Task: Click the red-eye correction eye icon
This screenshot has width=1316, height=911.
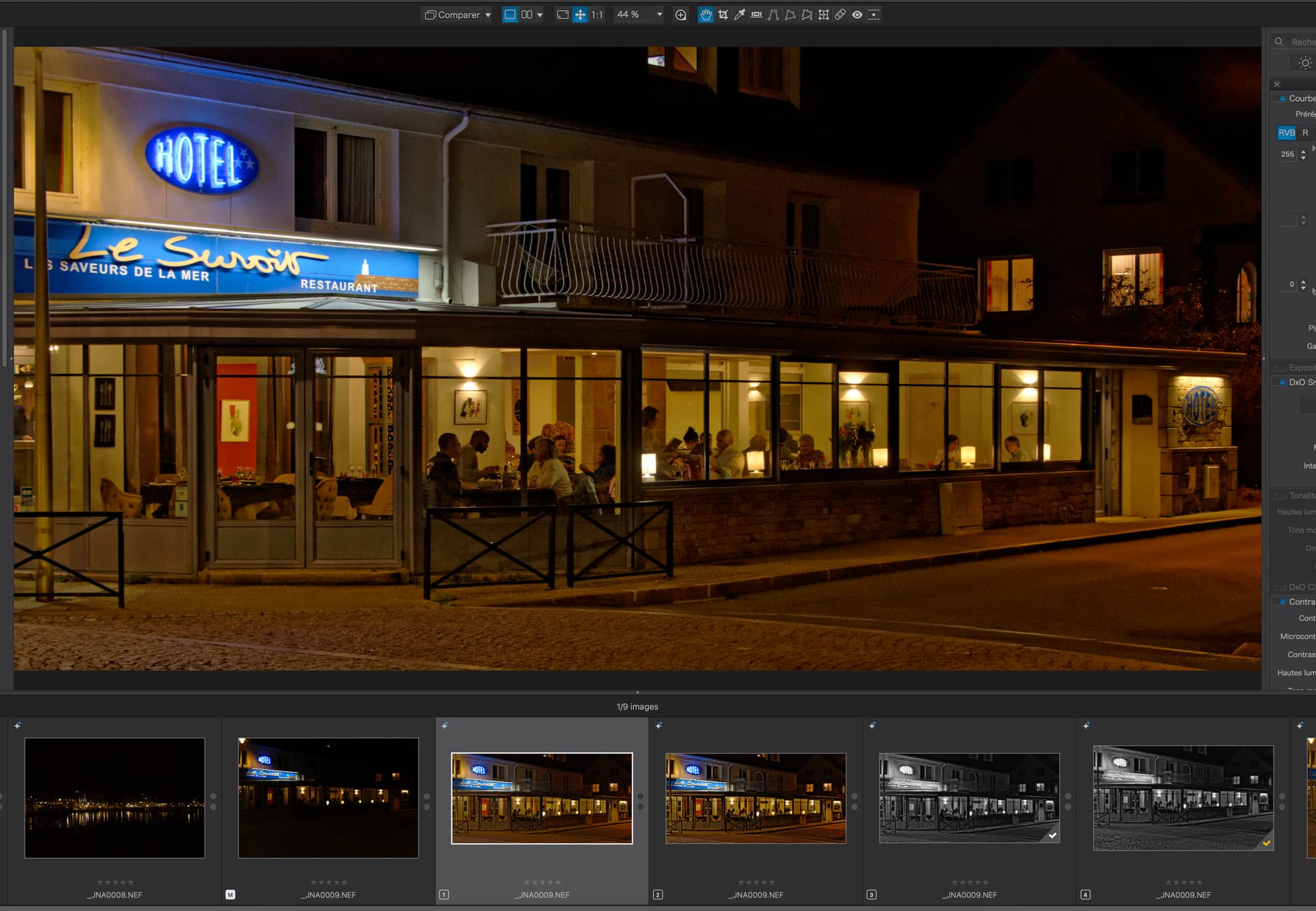Action: coord(857,14)
